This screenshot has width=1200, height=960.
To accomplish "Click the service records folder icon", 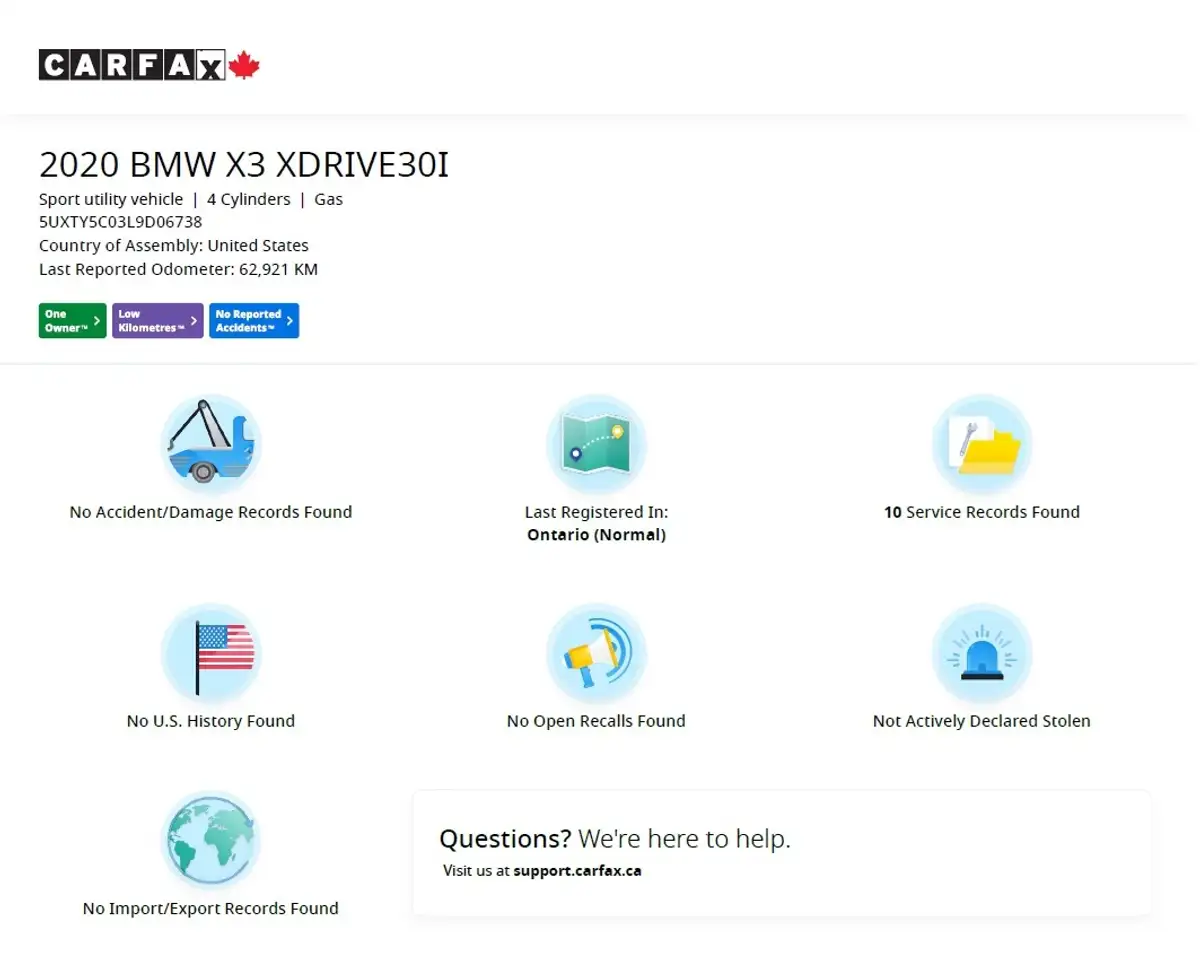I will click(x=982, y=444).
